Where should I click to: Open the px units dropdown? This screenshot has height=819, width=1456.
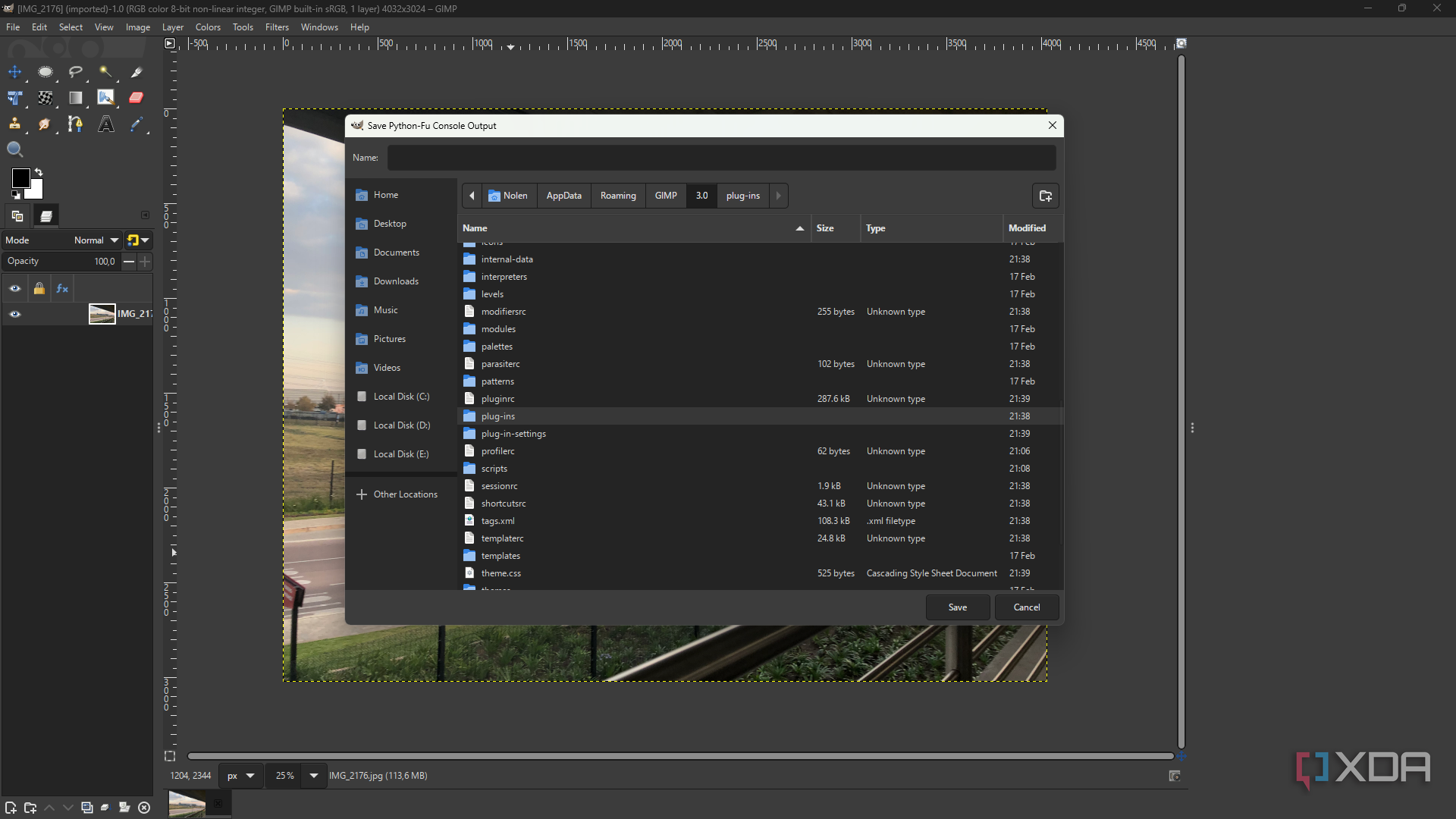tap(241, 776)
